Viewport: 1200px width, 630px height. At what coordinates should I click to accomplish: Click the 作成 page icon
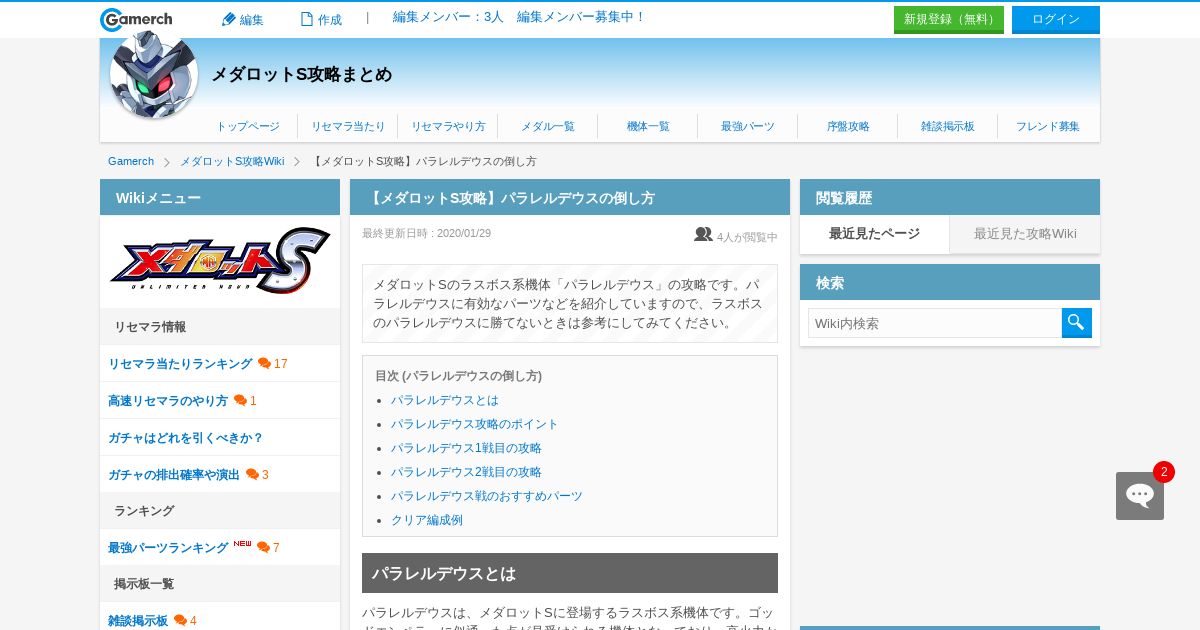(x=307, y=19)
